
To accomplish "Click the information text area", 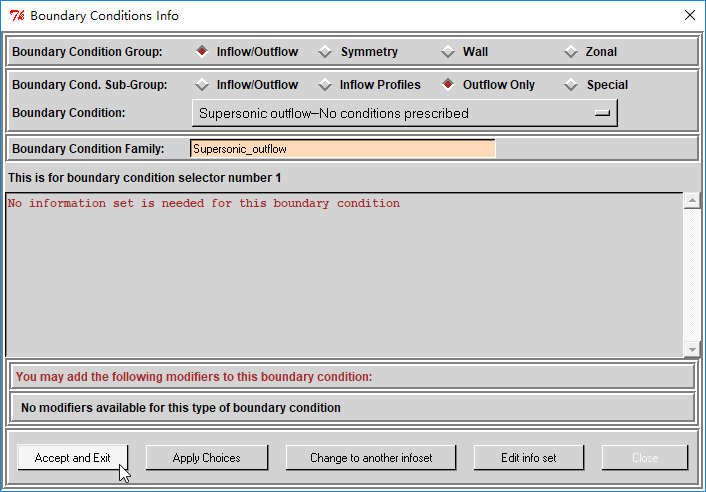I will (x=344, y=275).
